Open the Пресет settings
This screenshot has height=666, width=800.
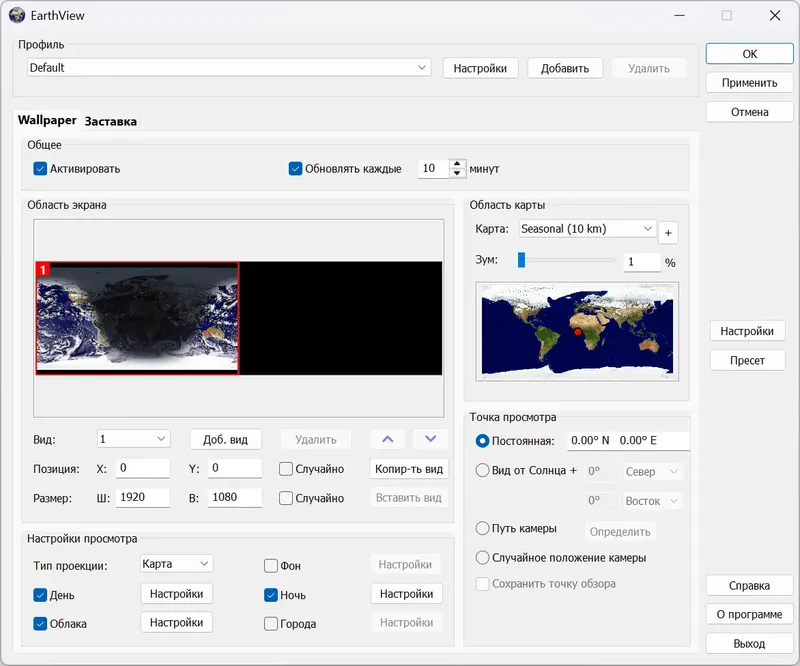(747, 359)
